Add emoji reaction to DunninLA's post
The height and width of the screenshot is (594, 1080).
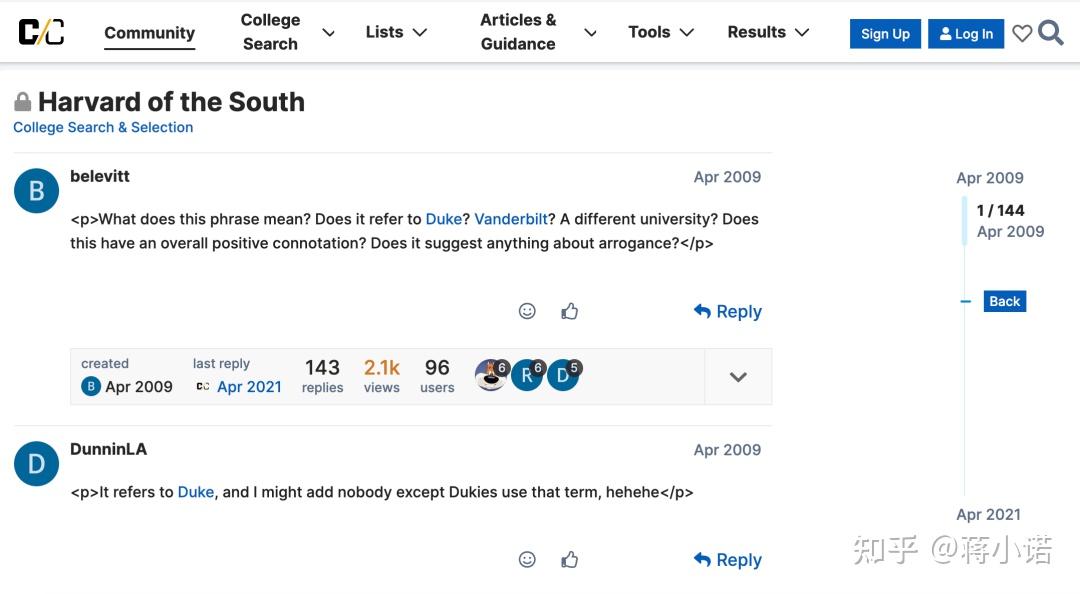click(x=527, y=560)
